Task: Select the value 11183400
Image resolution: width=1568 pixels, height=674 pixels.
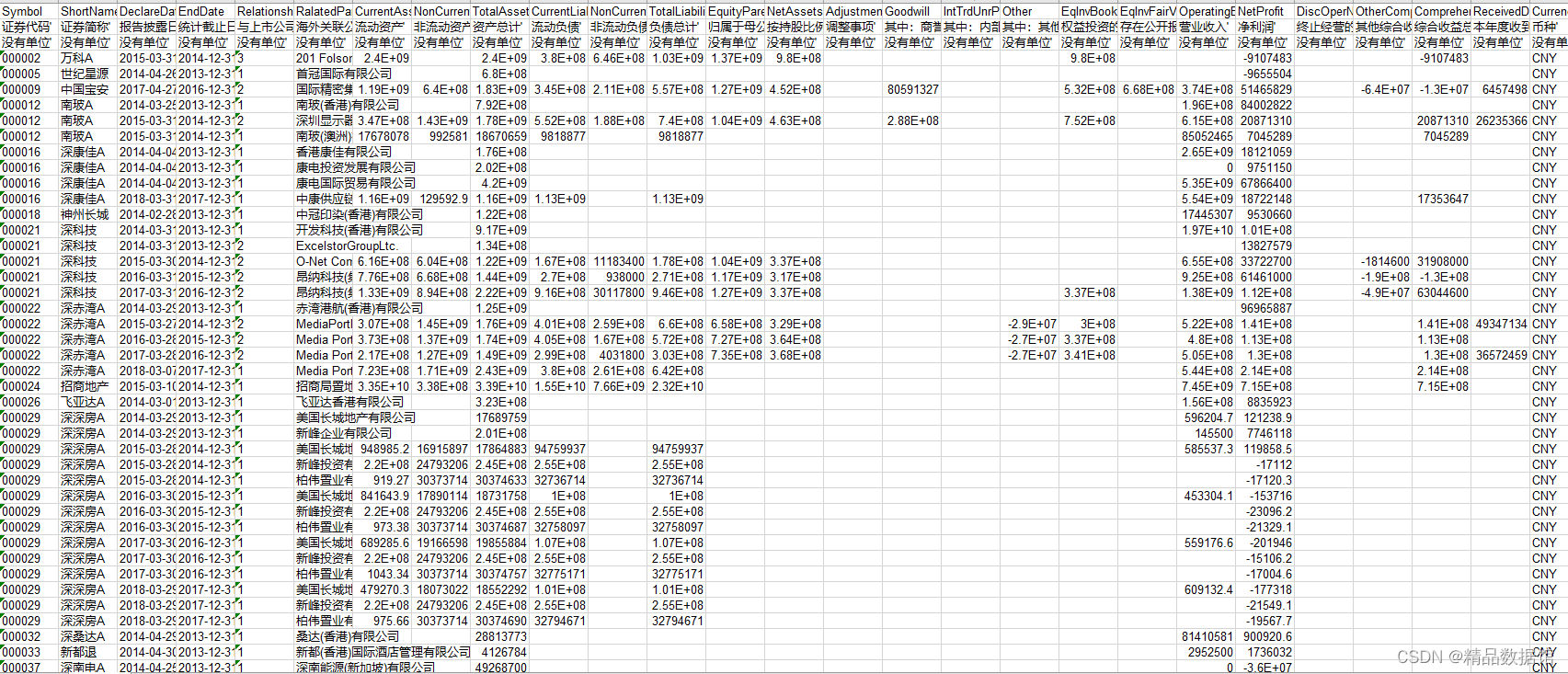Action: 618,261
